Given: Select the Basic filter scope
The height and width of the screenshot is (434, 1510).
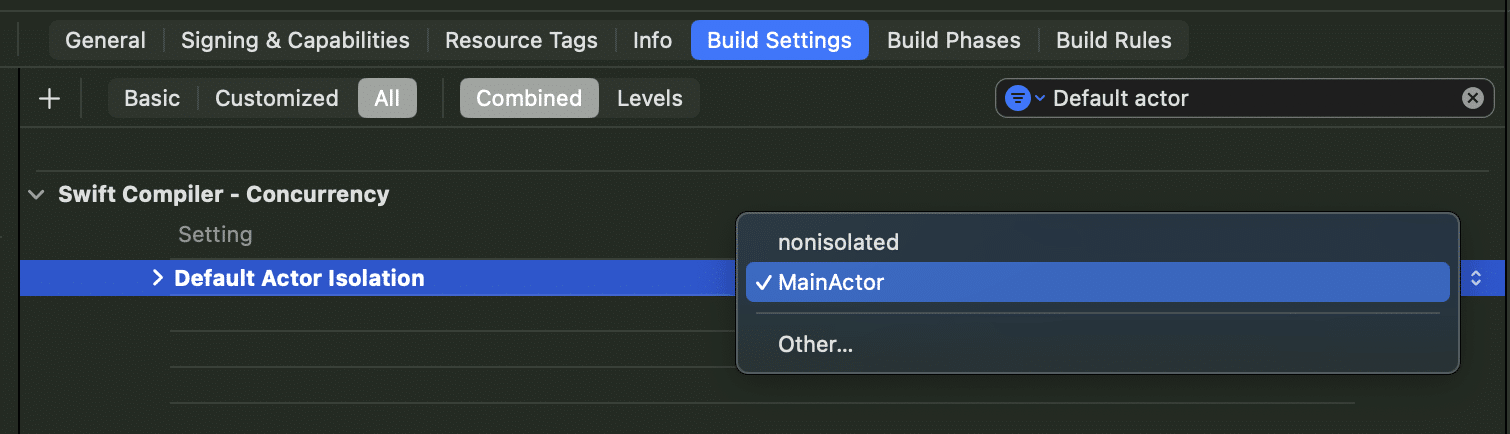Looking at the screenshot, I should tap(152, 98).
